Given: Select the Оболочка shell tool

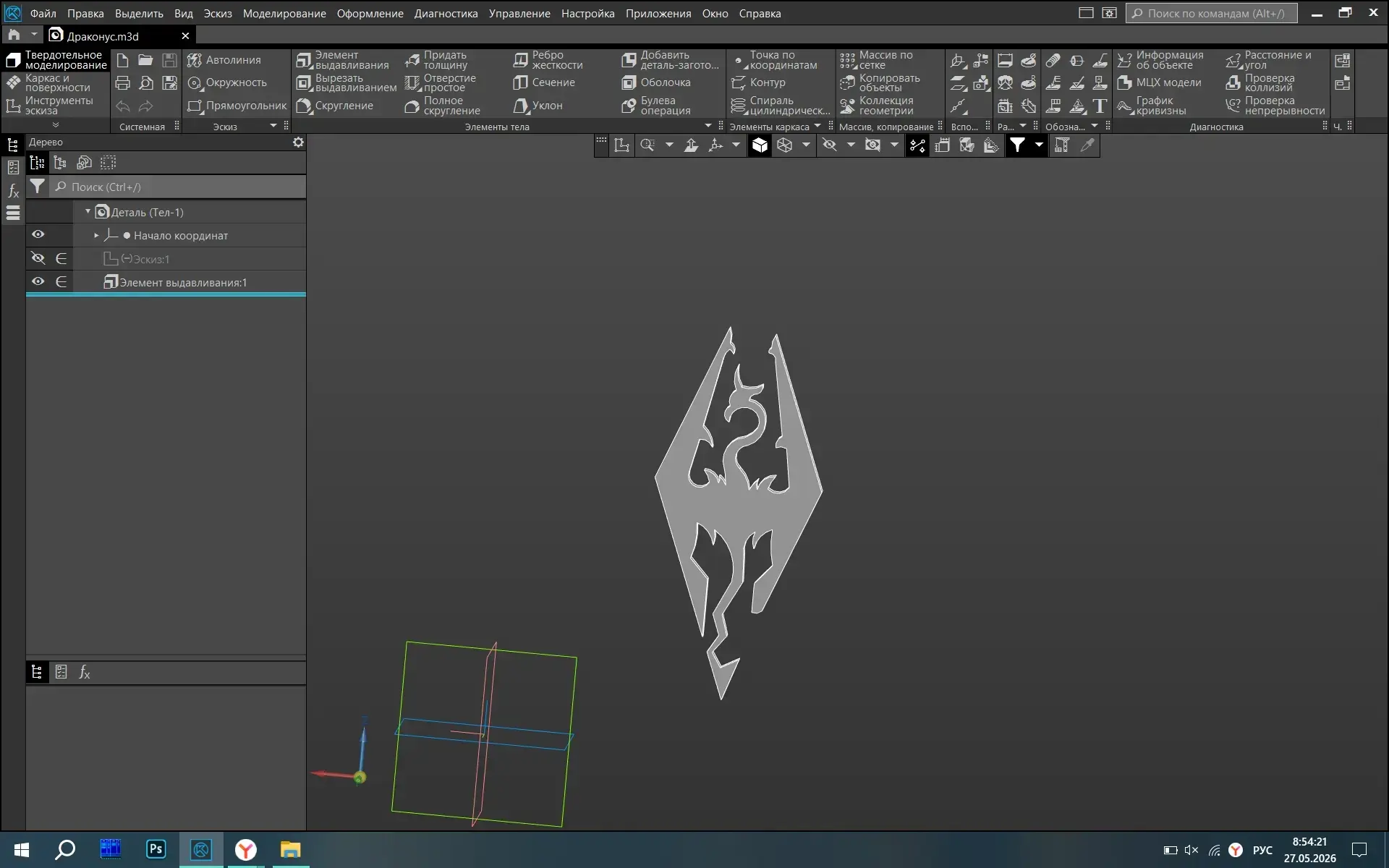Looking at the screenshot, I should 656,82.
